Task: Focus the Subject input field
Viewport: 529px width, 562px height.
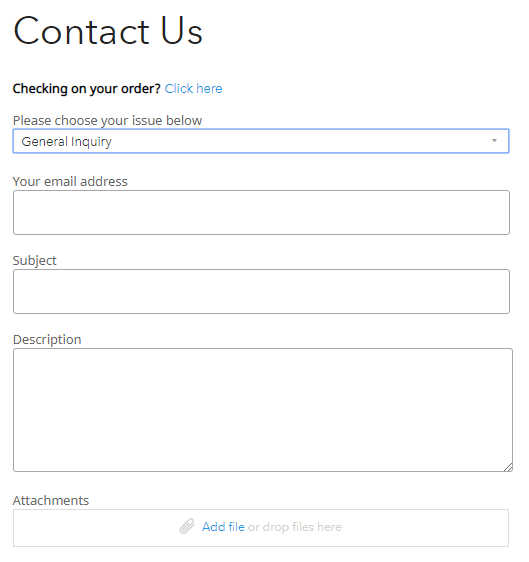Action: tap(261, 291)
